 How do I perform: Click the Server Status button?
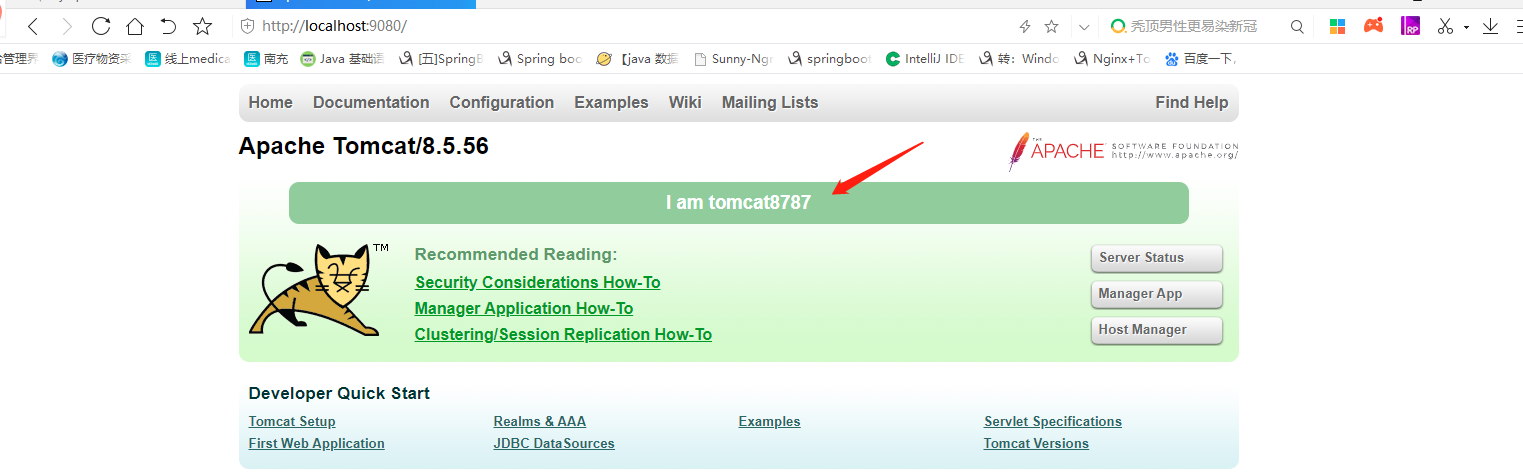1156,258
